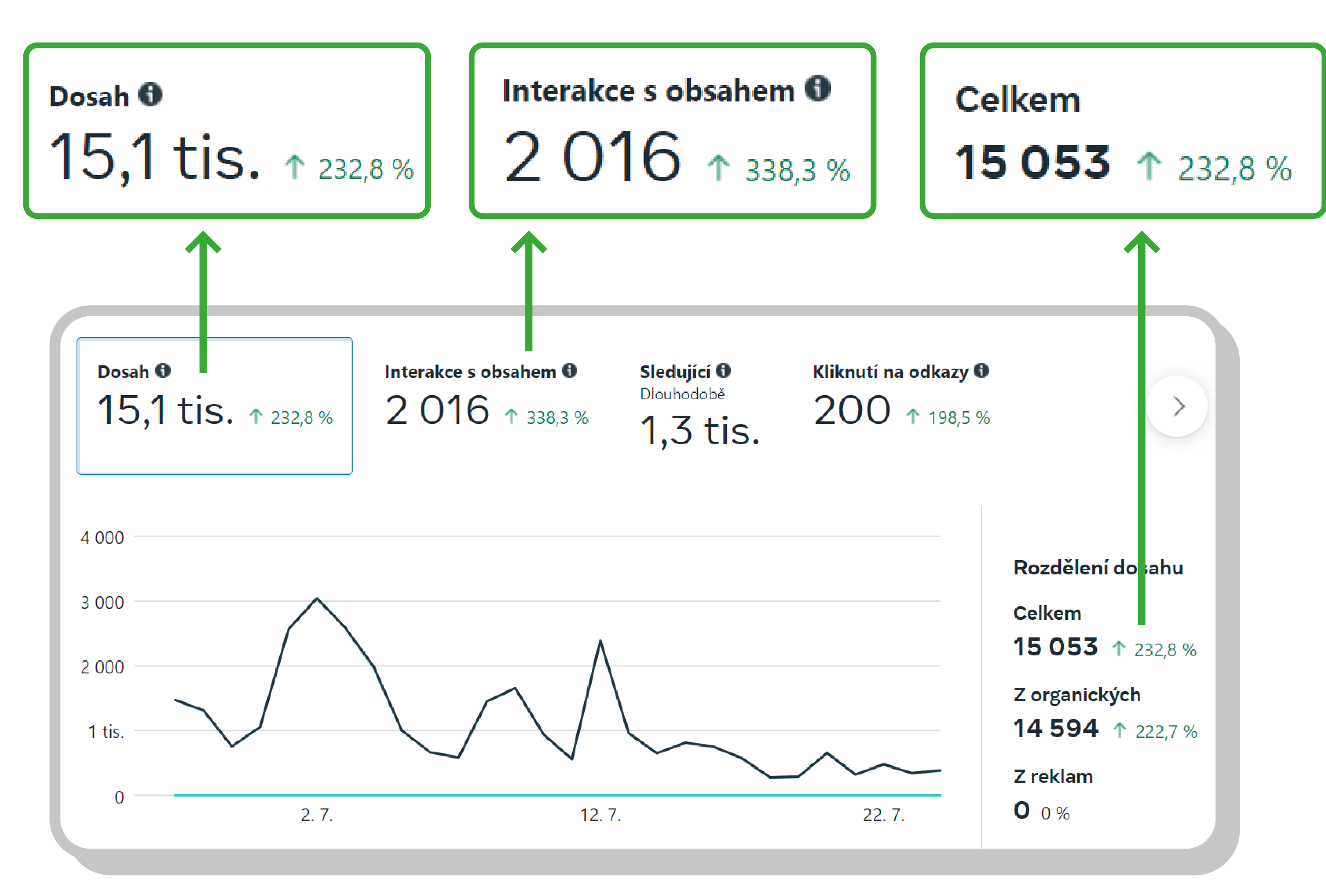Viewport: 1326px width, 896px height.
Task: Click the info icon beside Sledující
Action: pos(724,371)
